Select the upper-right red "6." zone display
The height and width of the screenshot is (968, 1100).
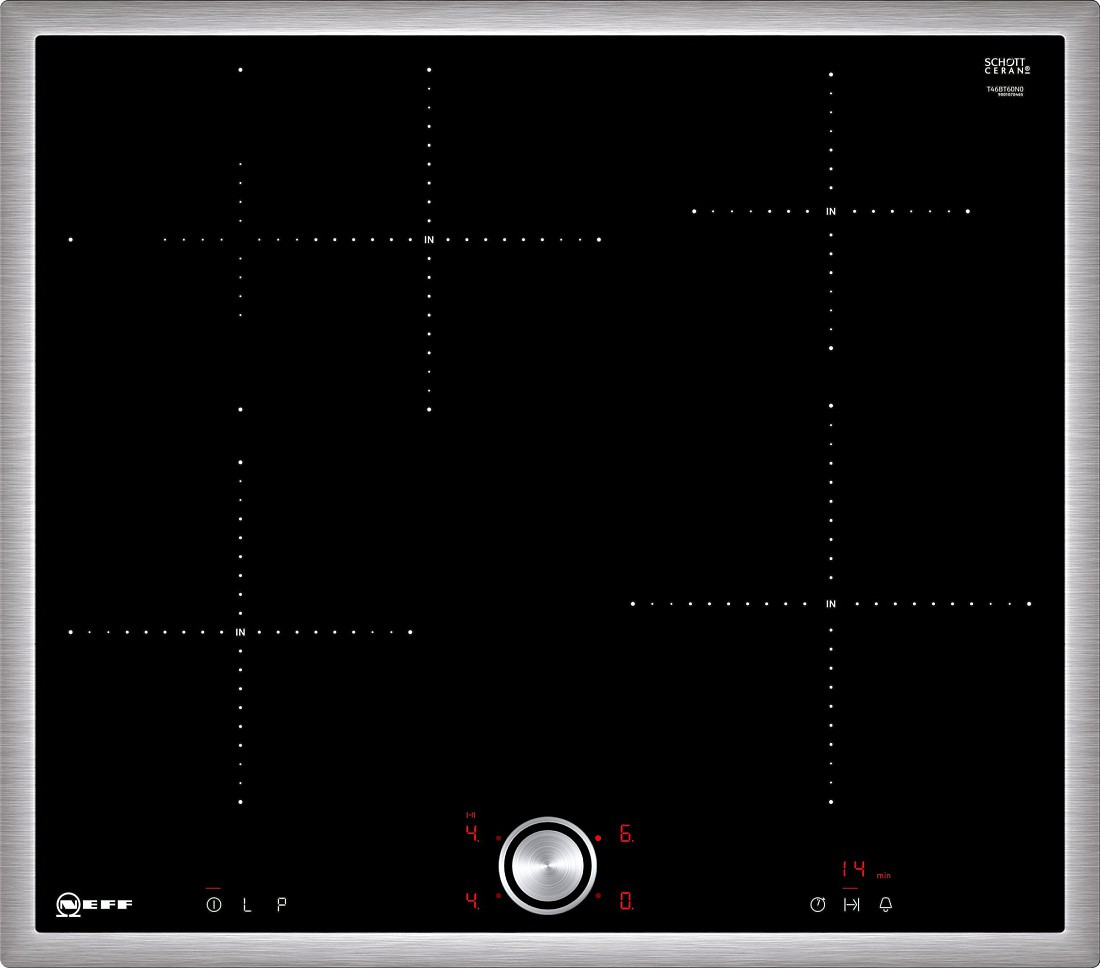tap(626, 835)
